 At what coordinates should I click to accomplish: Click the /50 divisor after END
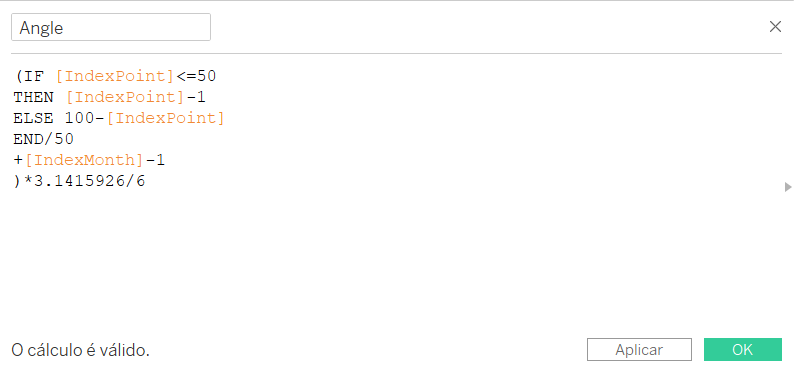(59, 139)
